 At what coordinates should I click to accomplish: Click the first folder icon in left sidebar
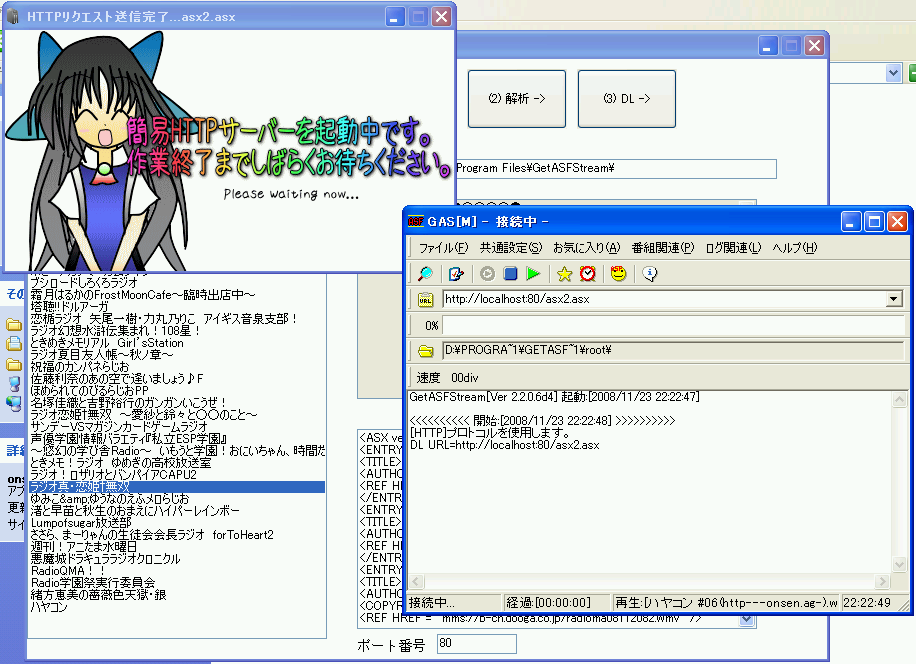pos(14,324)
